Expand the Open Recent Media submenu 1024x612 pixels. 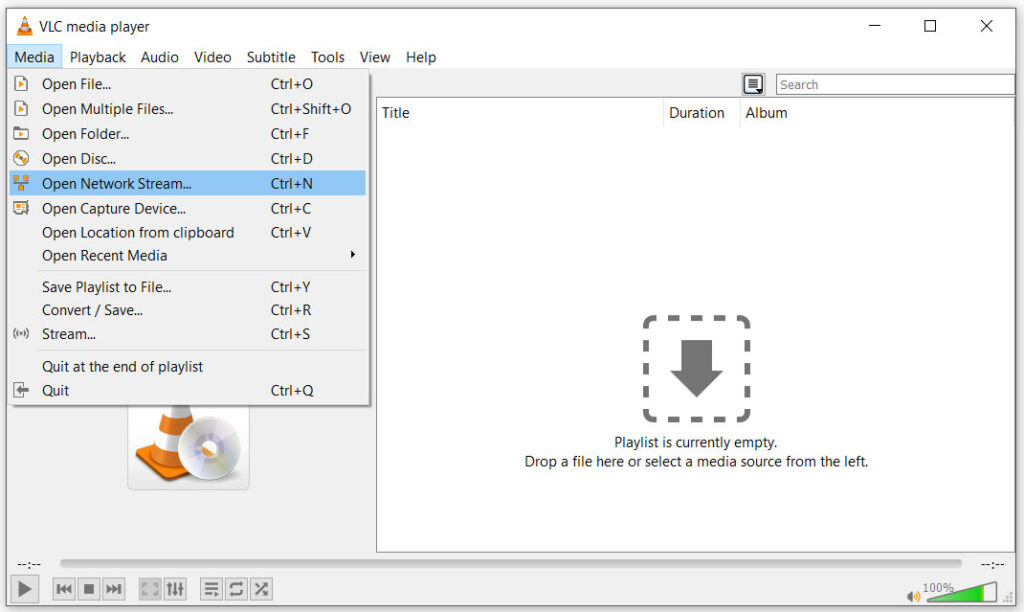point(353,254)
